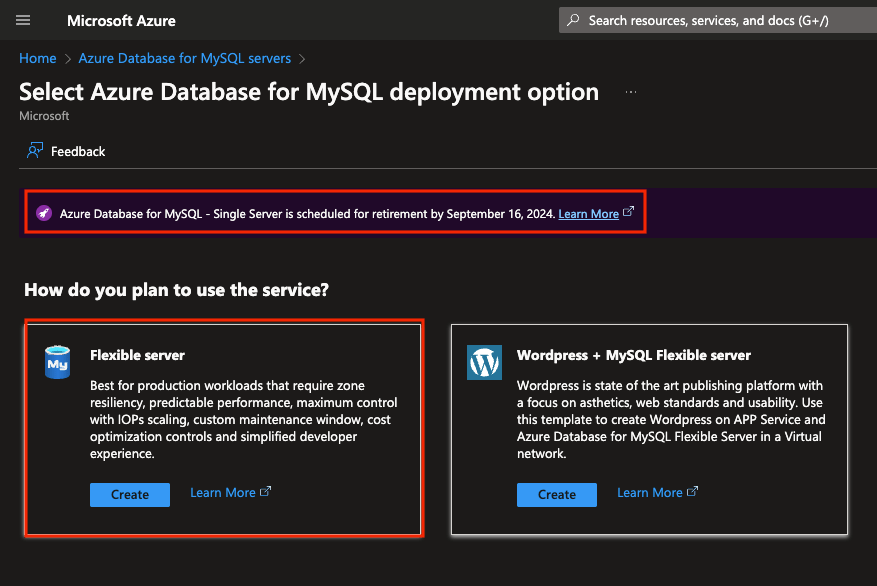The image size is (877, 586).
Task: Open Learn More link for WordPress option
Action: coord(649,493)
